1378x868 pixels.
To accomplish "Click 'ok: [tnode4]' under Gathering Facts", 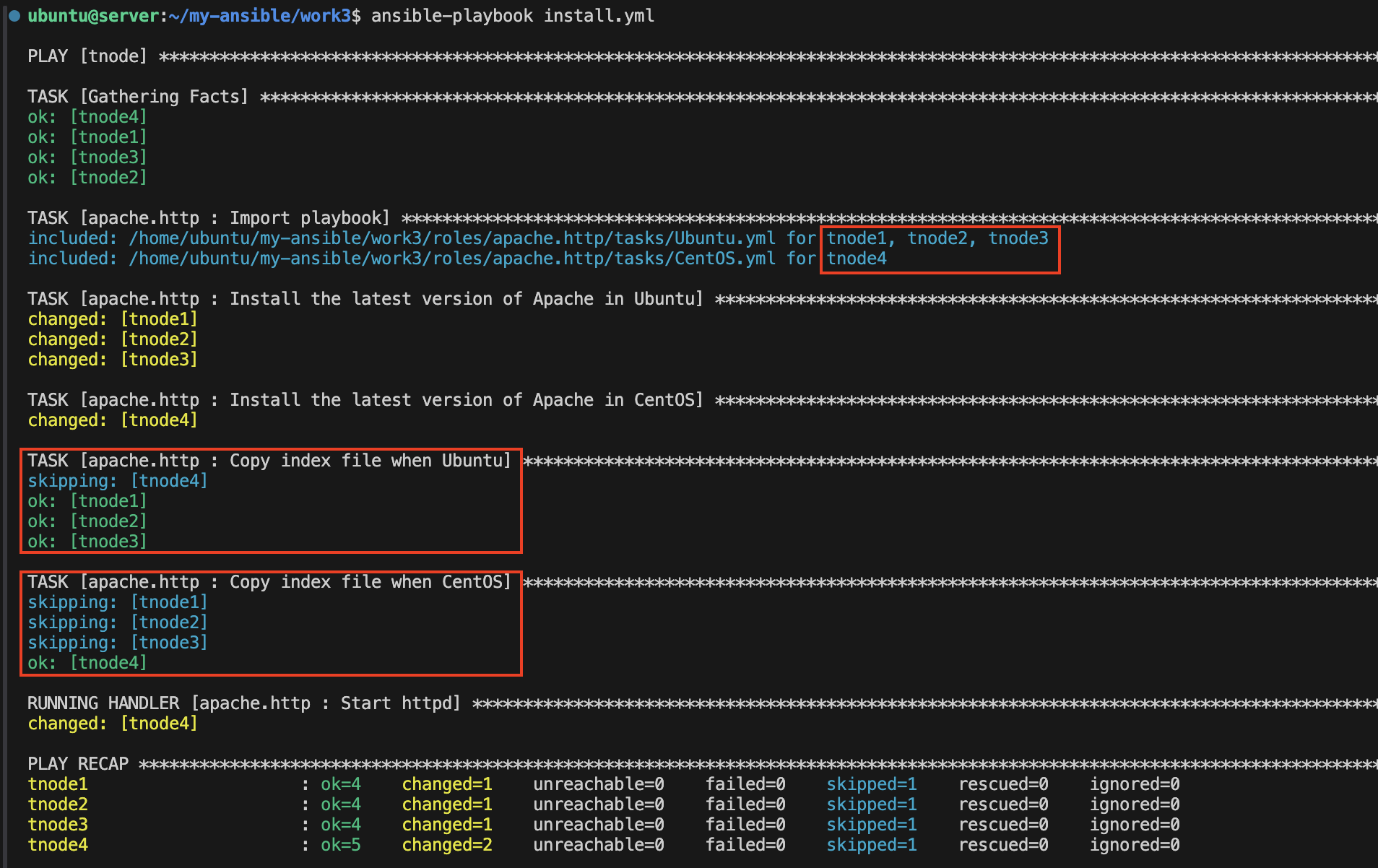I will pos(87,117).
